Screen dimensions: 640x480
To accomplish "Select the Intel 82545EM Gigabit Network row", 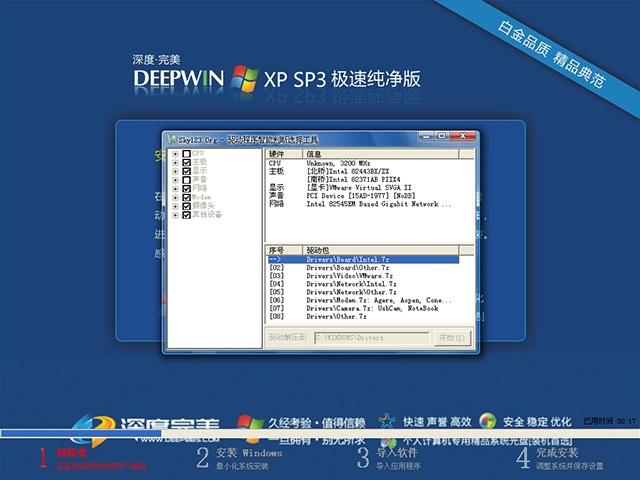I will pos(363,204).
